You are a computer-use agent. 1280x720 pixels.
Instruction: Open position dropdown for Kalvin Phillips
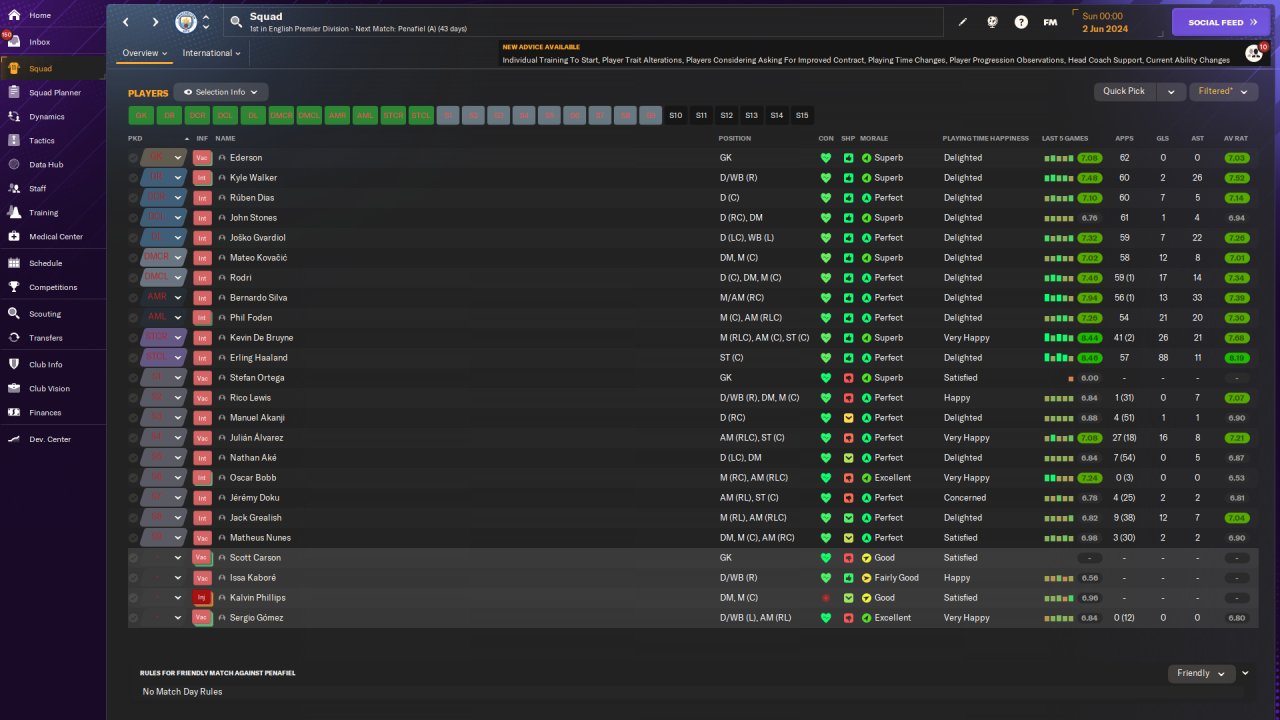tap(178, 598)
